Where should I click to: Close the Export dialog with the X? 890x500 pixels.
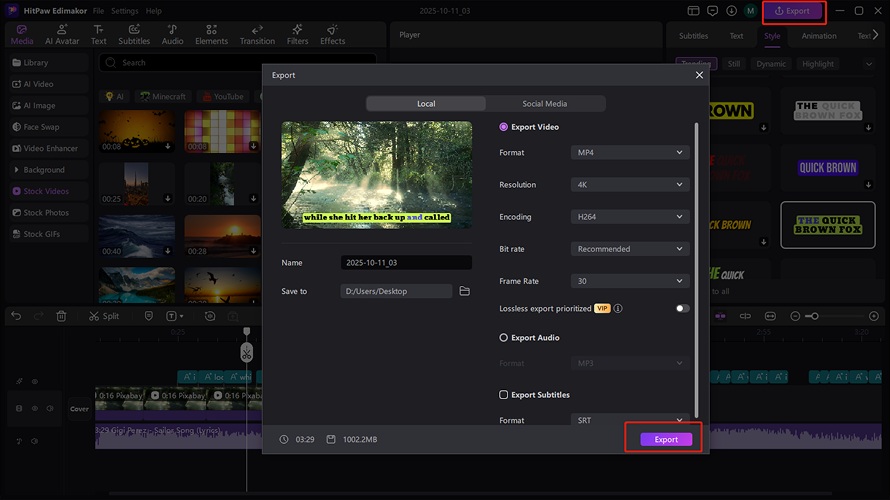699,75
